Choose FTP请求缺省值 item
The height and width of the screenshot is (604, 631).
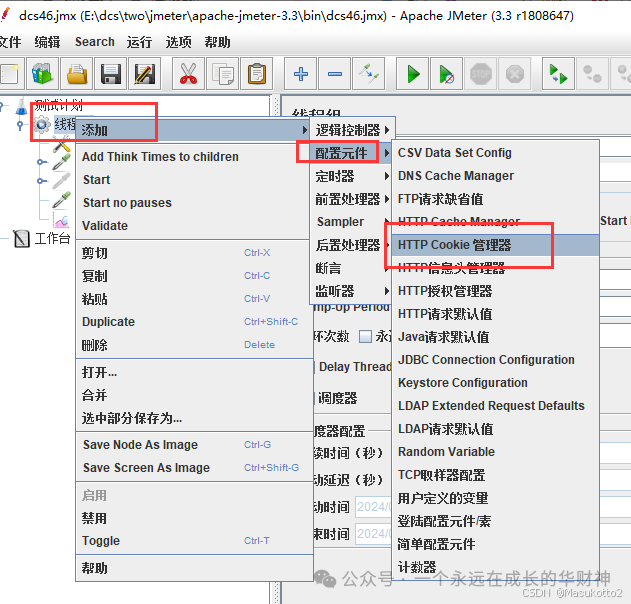[495, 199]
